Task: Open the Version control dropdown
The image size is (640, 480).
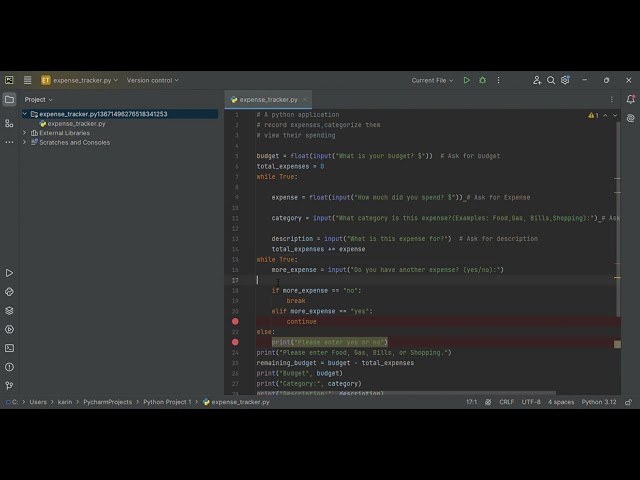Action: pos(153,80)
